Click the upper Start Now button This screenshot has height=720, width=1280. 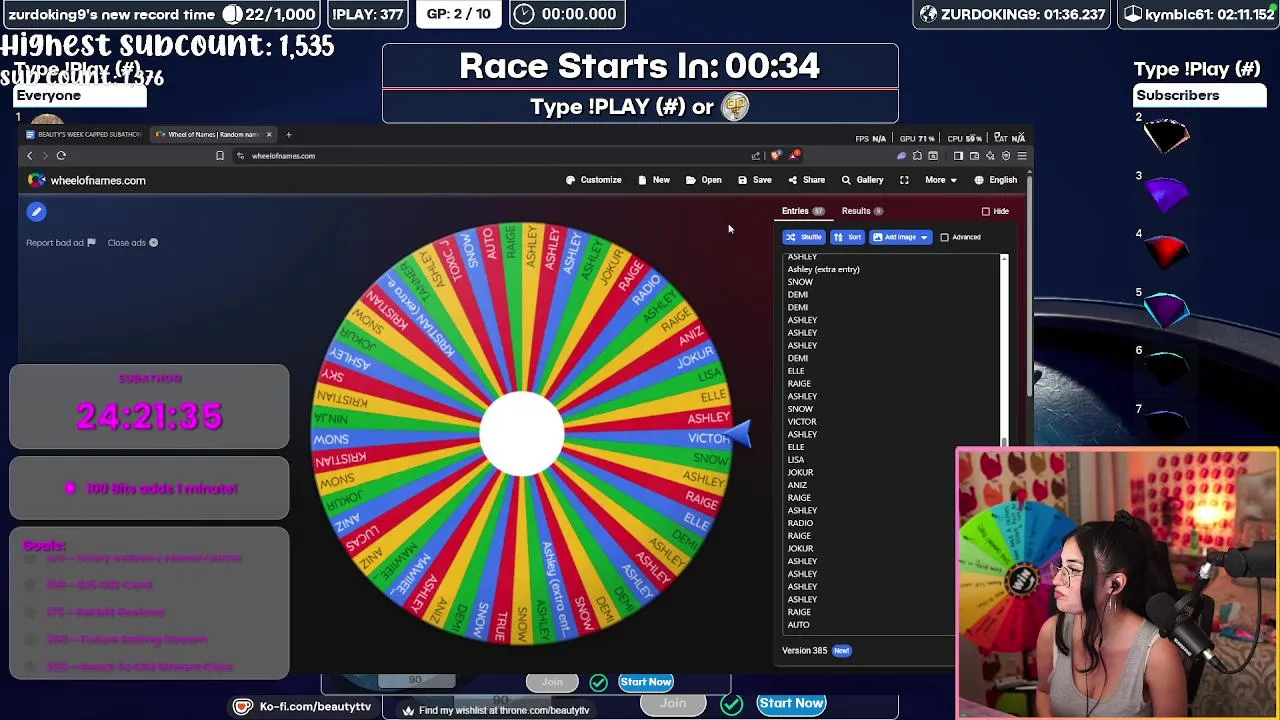click(x=646, y=682)
